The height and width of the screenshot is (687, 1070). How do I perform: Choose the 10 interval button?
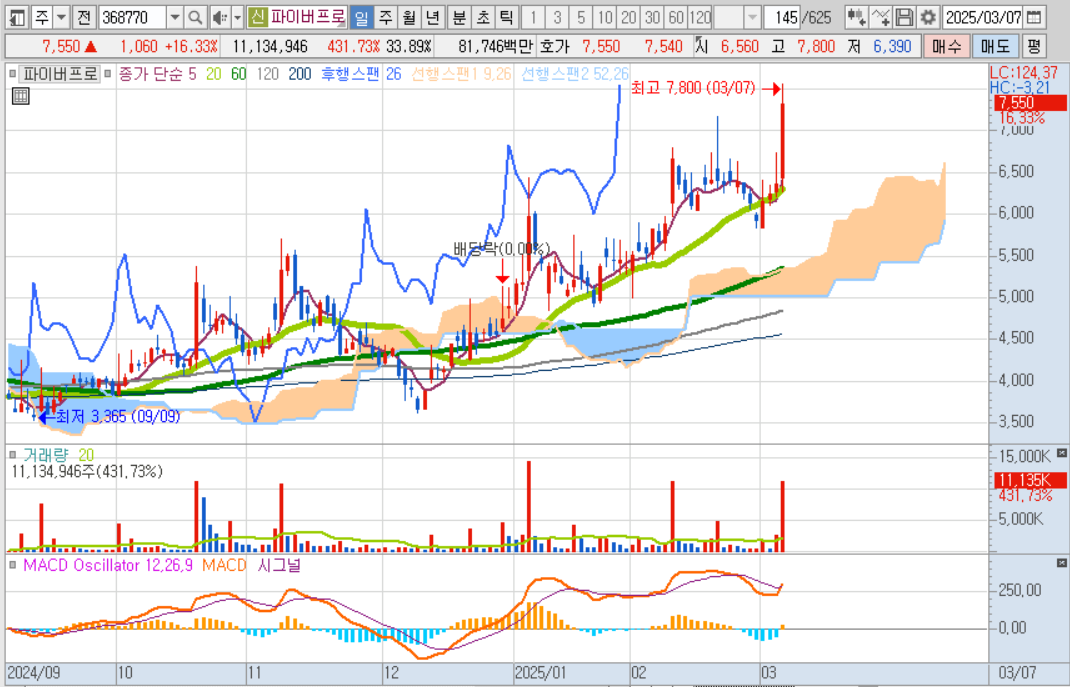[x=605, y=17]
